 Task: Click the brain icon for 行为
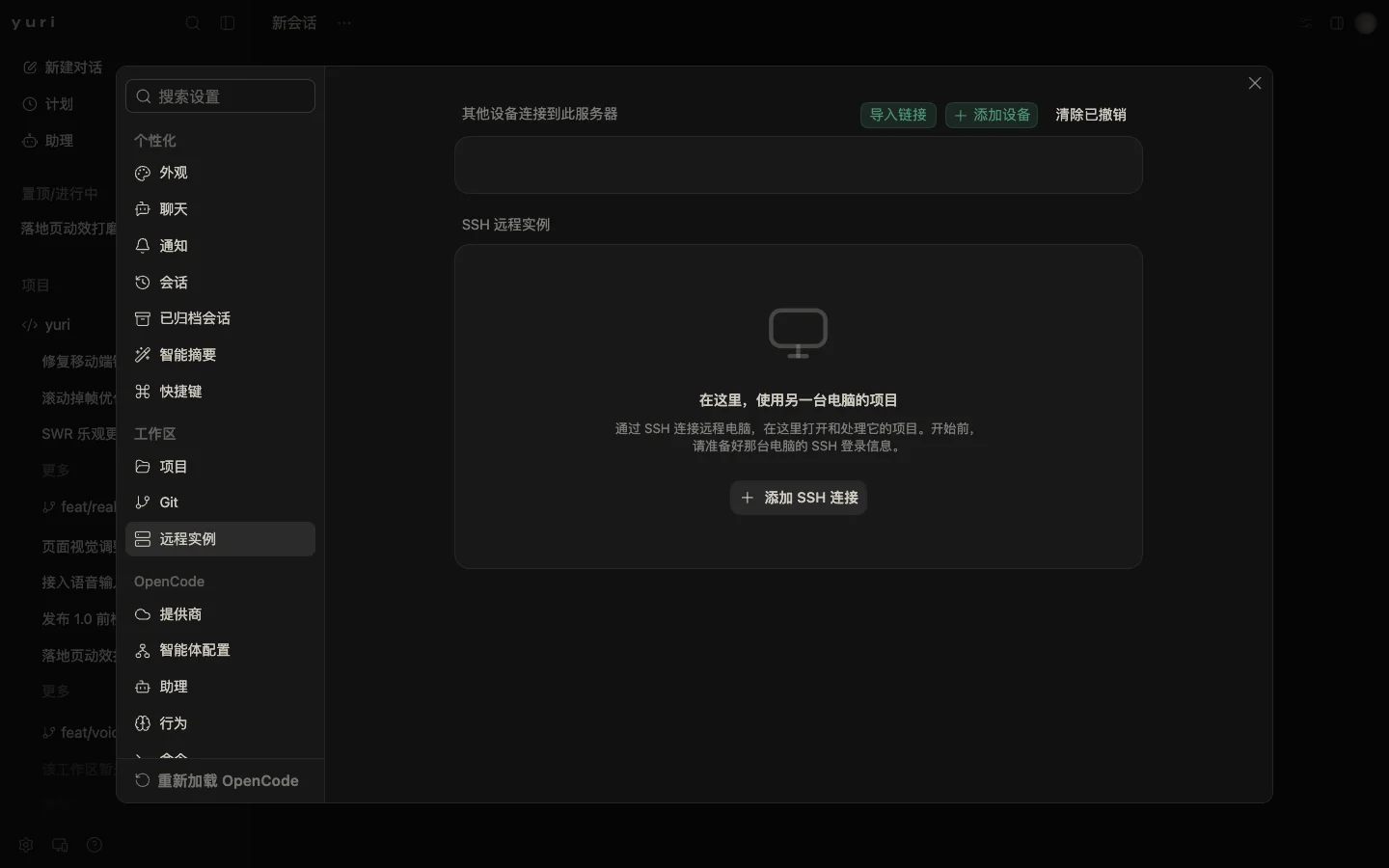[143, 723]
